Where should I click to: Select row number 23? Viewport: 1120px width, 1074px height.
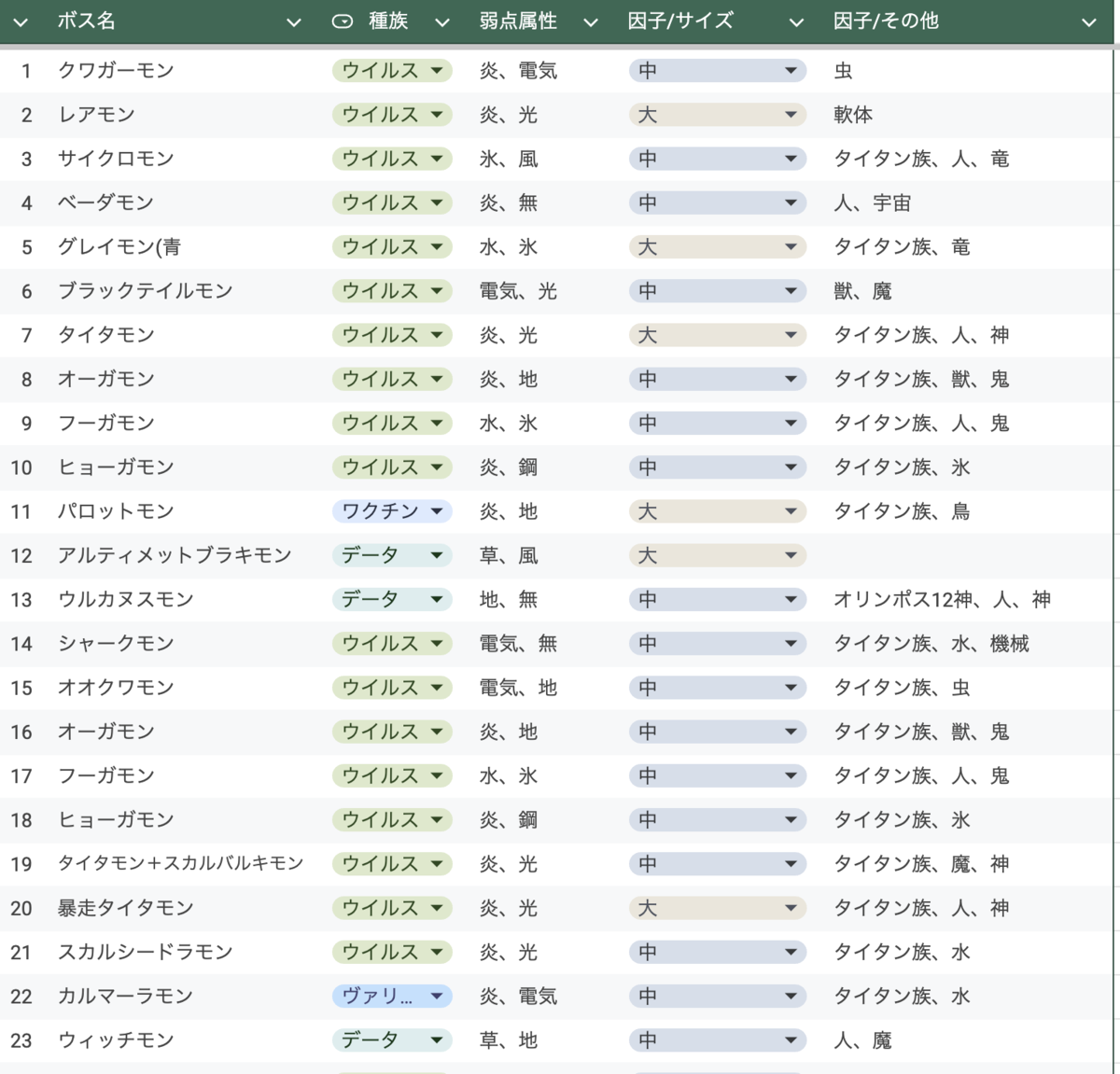click(x=21, y=1039)
